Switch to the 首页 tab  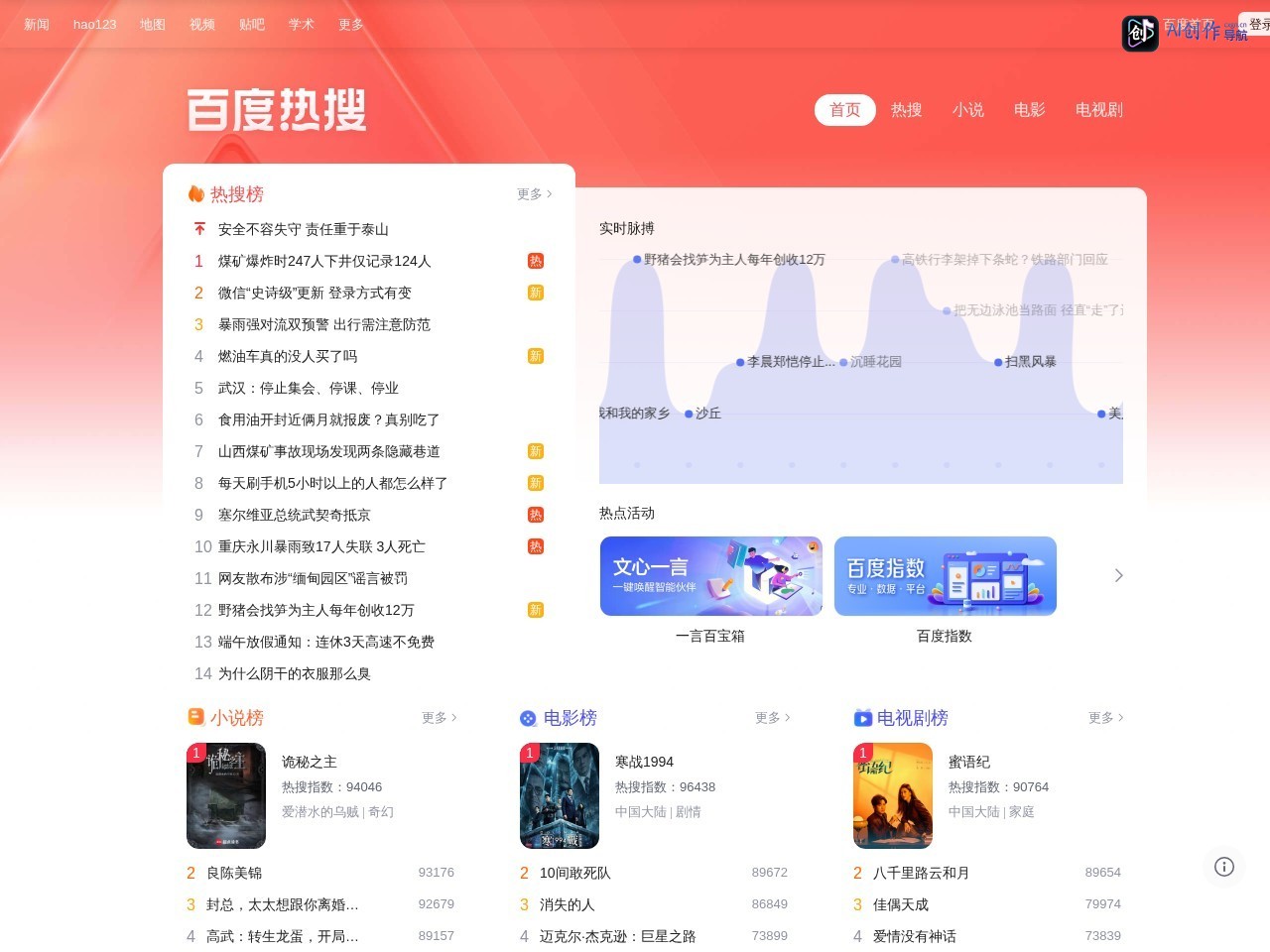pos(845,110)
